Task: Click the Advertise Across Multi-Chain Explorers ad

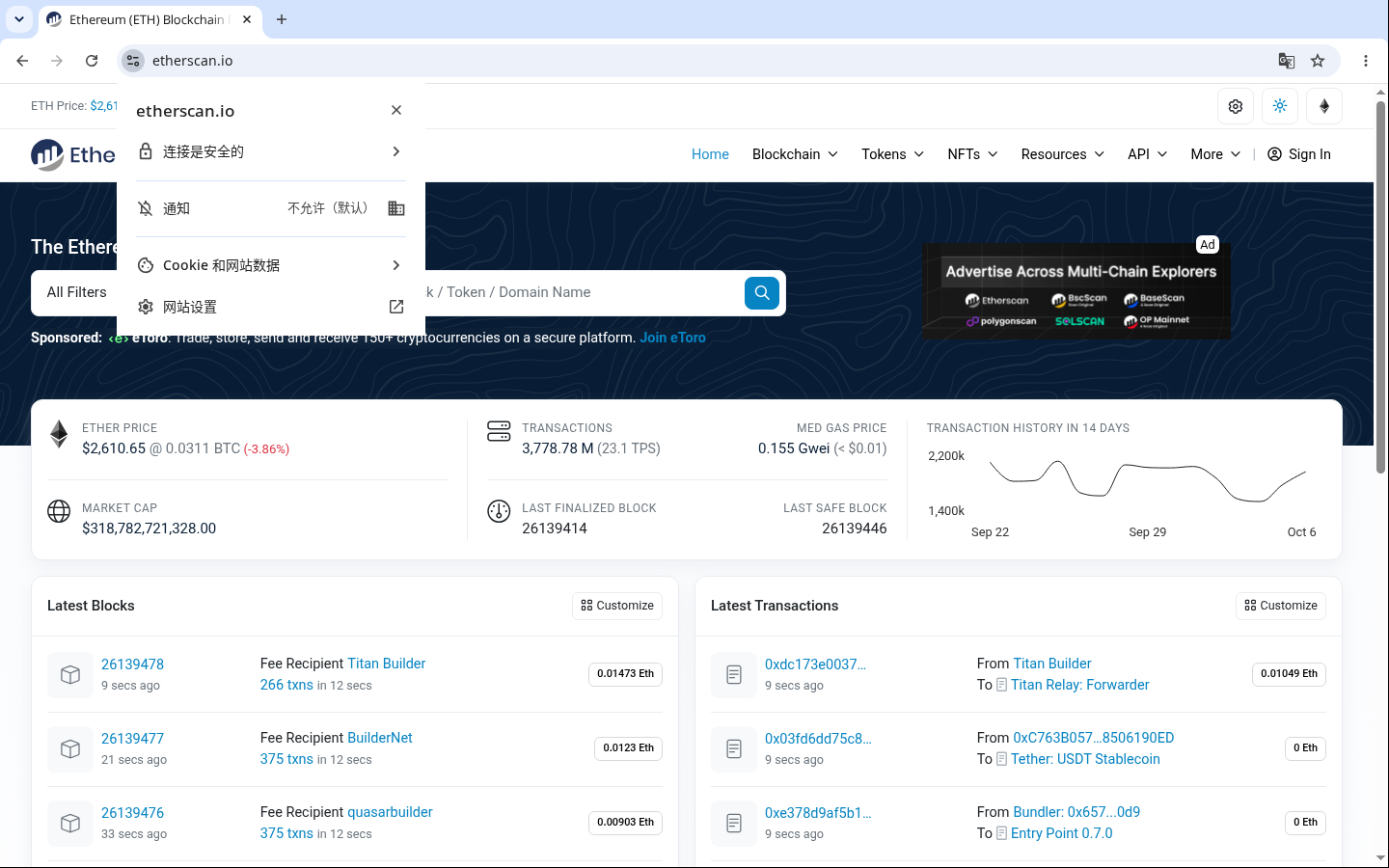Action: point(1076,290)
